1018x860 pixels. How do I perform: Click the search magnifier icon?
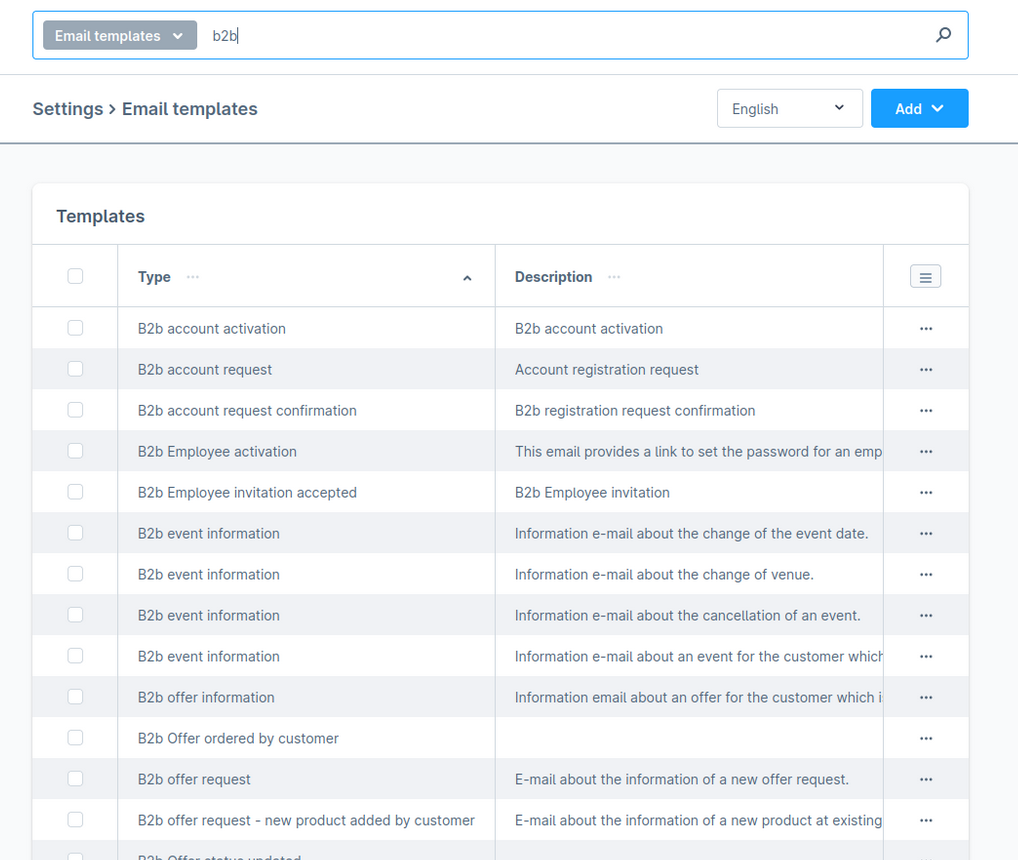tap(943, 35)
